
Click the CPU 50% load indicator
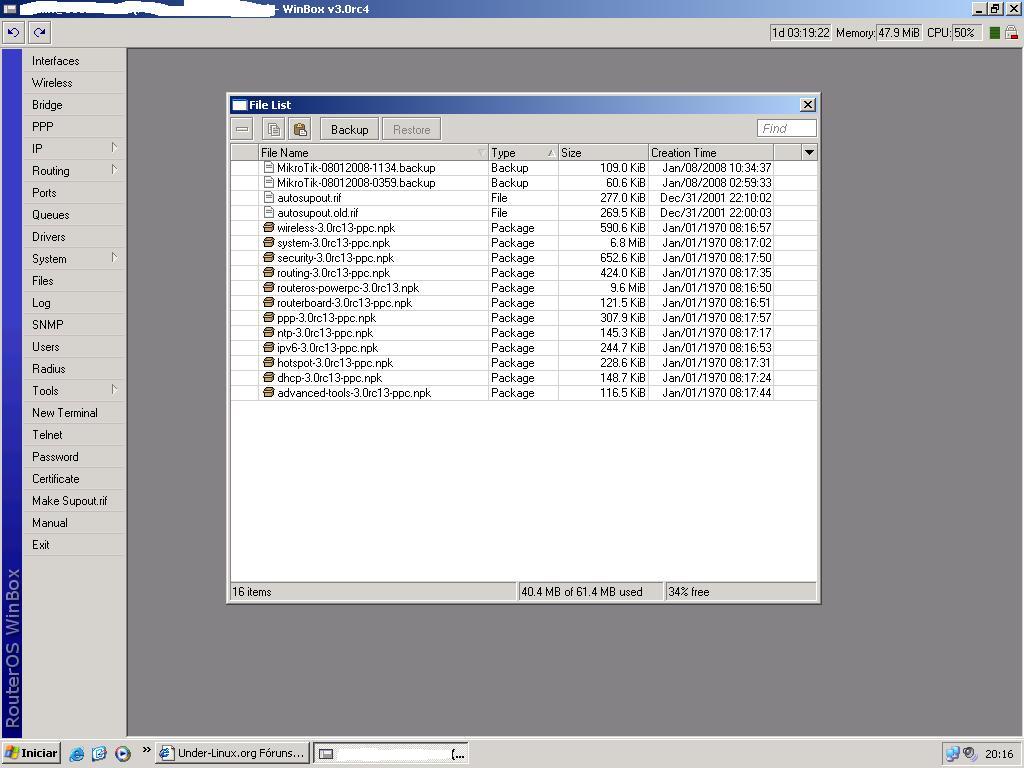[967, 33]
